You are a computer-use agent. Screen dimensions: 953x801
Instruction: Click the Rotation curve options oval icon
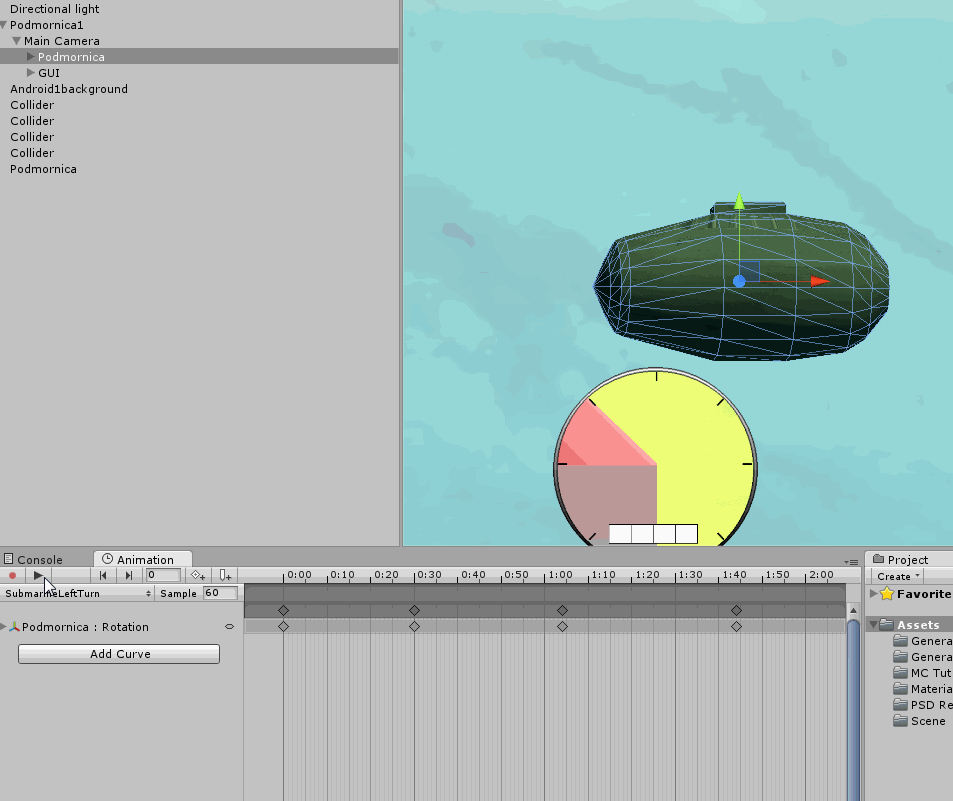[229, 627]
